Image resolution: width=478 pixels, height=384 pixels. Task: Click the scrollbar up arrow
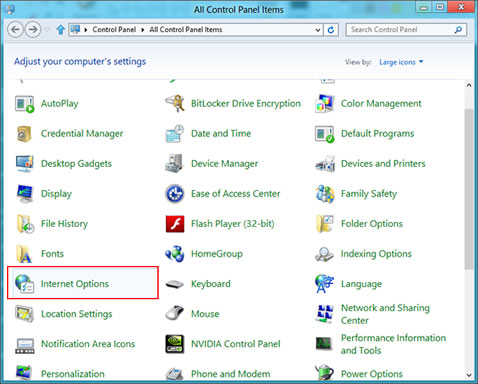469,85
